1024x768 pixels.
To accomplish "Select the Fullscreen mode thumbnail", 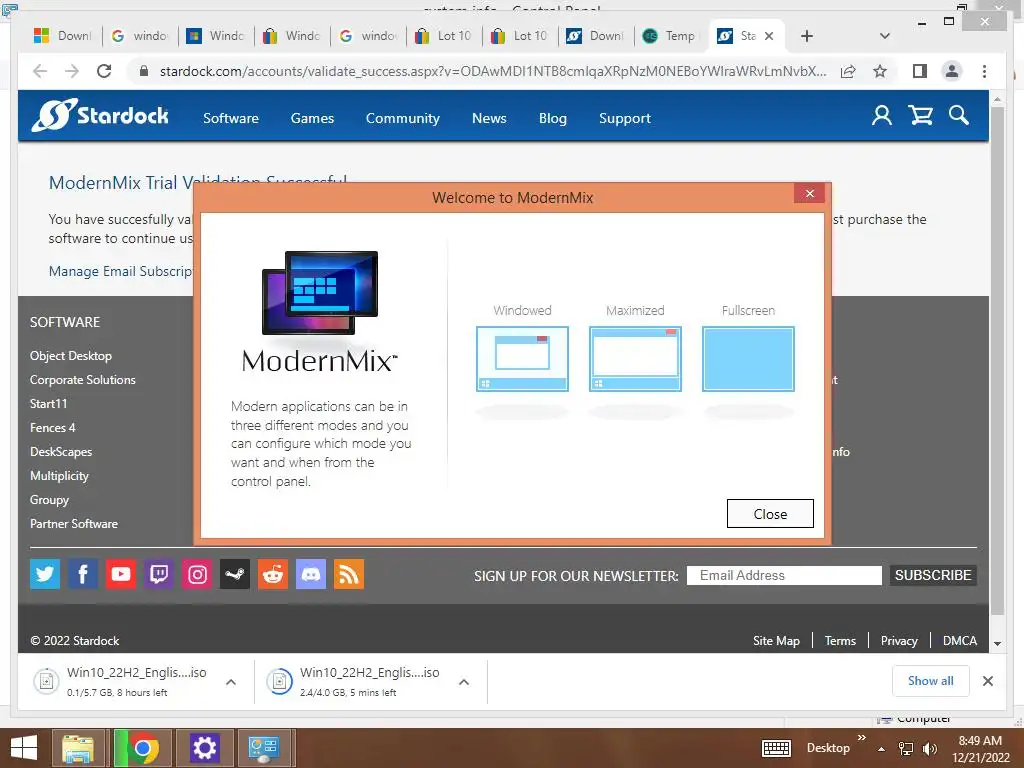I will (748, 359).
